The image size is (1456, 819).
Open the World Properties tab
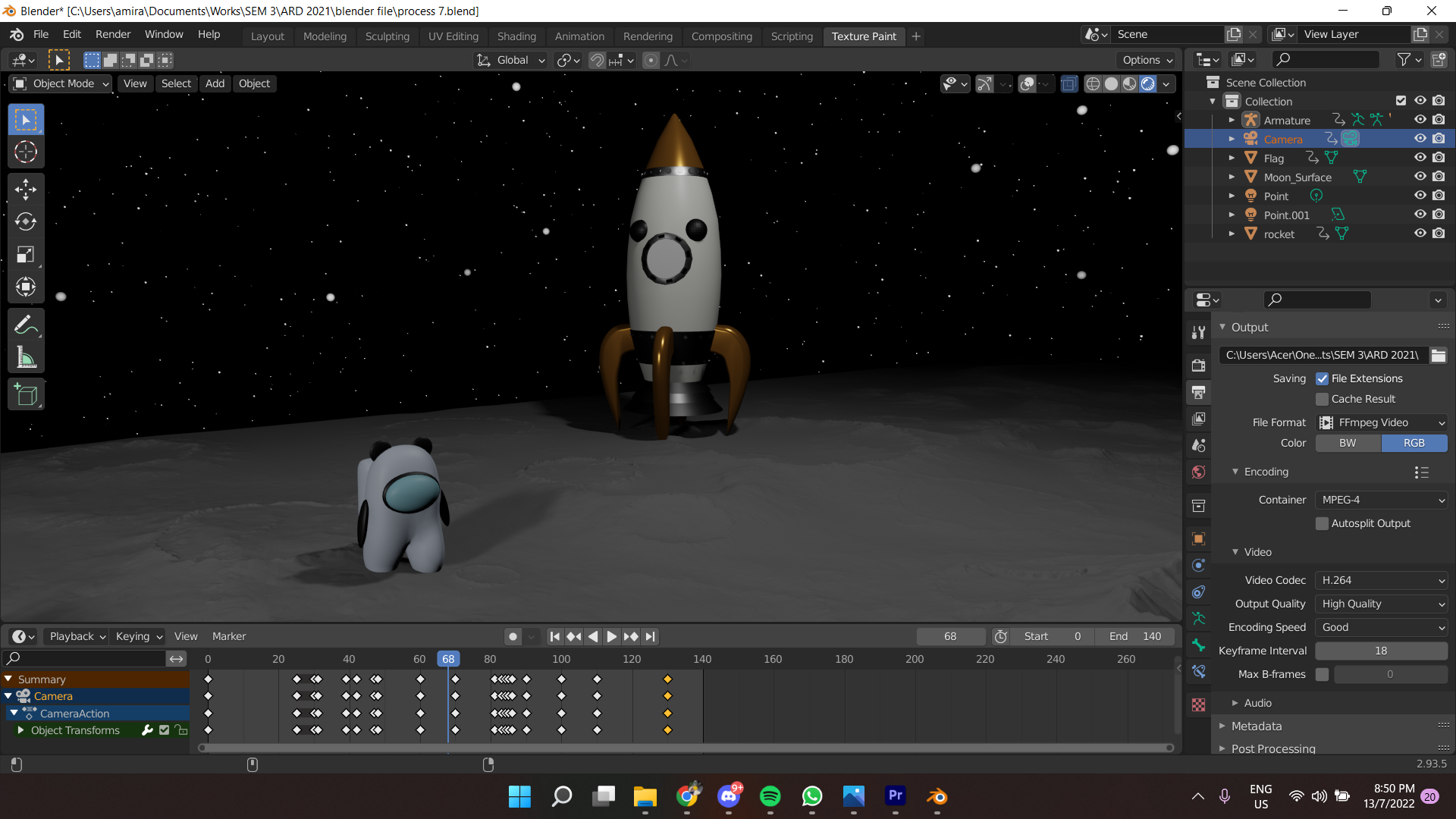1198,472
